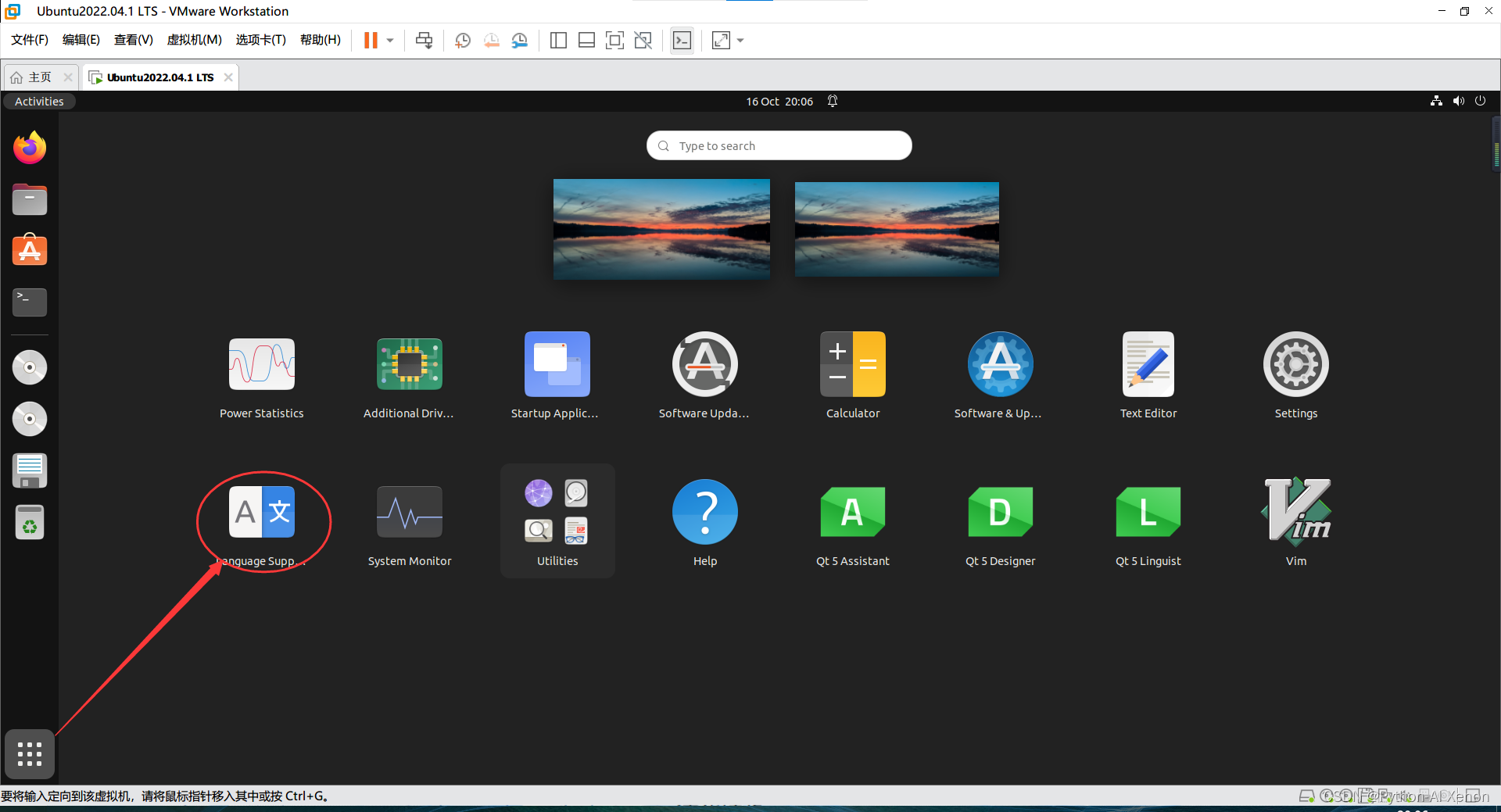Open VMware console view icon
The height and width of the screenshot is (812, 1501).
coord(682,40)
